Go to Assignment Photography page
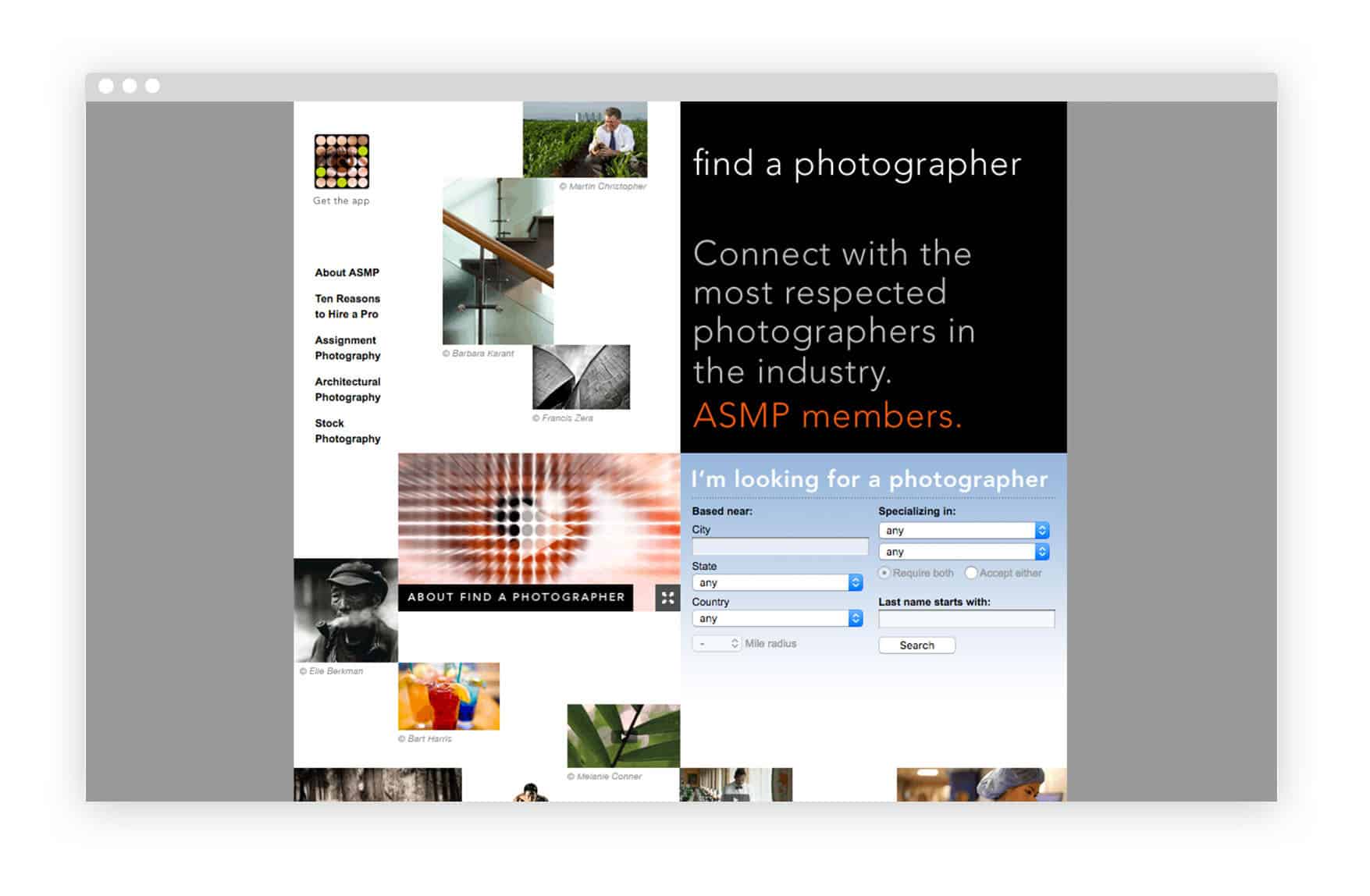Screen dimensions: 1370x896 pyautogui.click(x=347, y=348)
